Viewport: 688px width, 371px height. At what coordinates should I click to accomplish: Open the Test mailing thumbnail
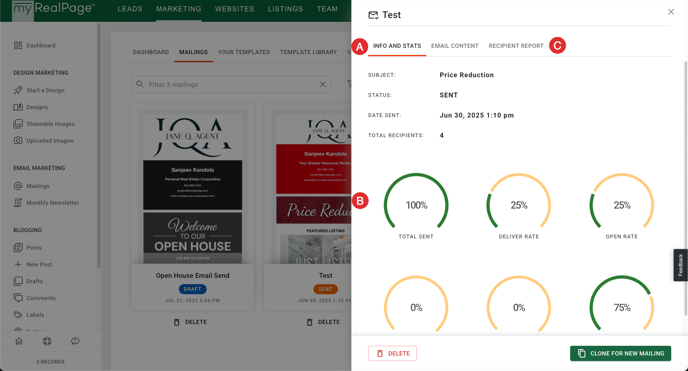(311, 187)
